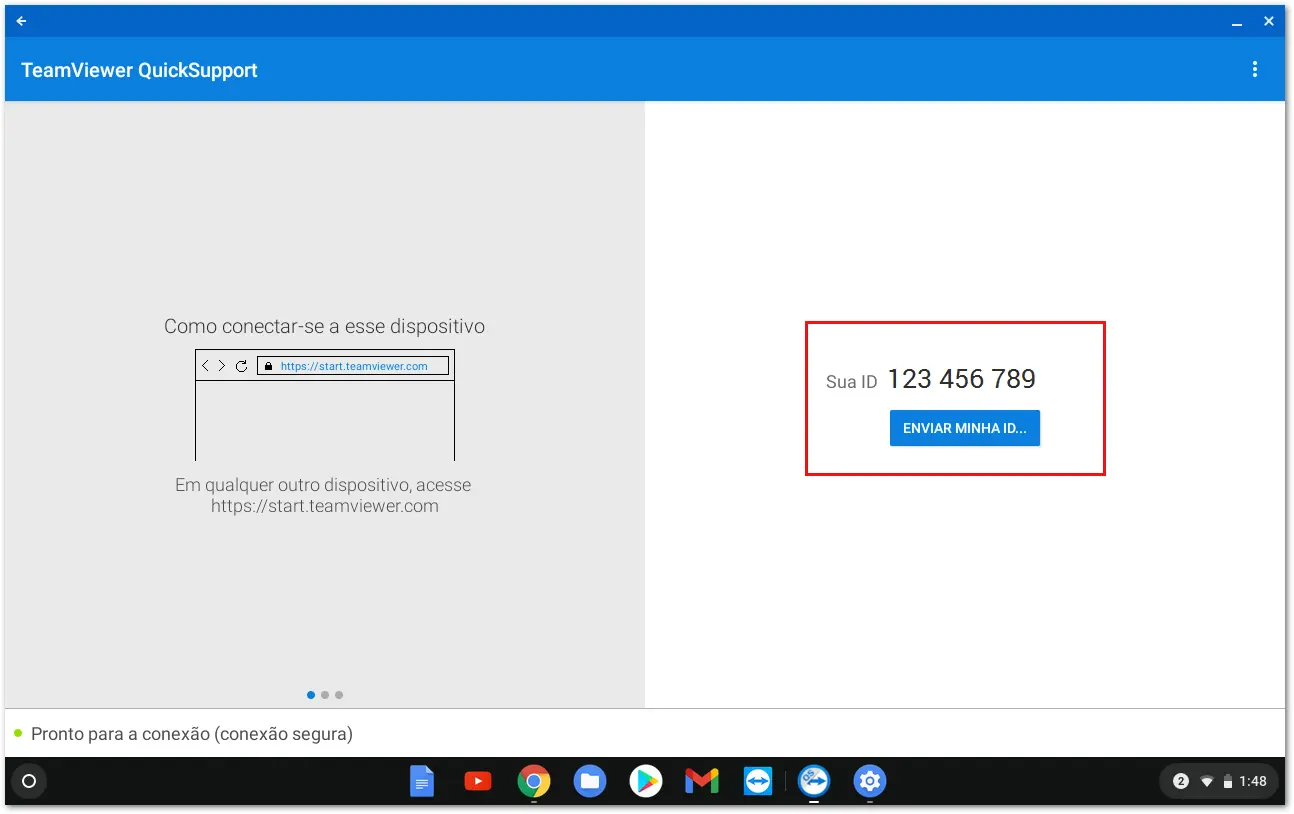Click the Como conectar-se a esse dispositivo heading
Image resolution: width=1294 pixels, height=814 pixels.
(324, 326)
